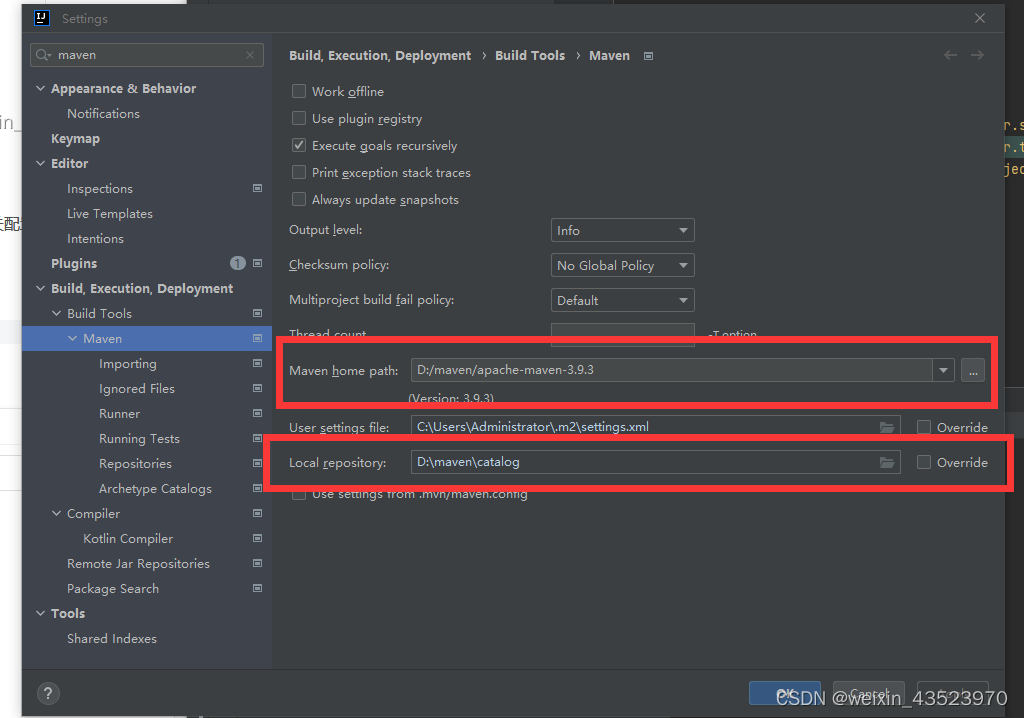Navigate back with the left arrow

pyautogui.click(x=950, y=56)
